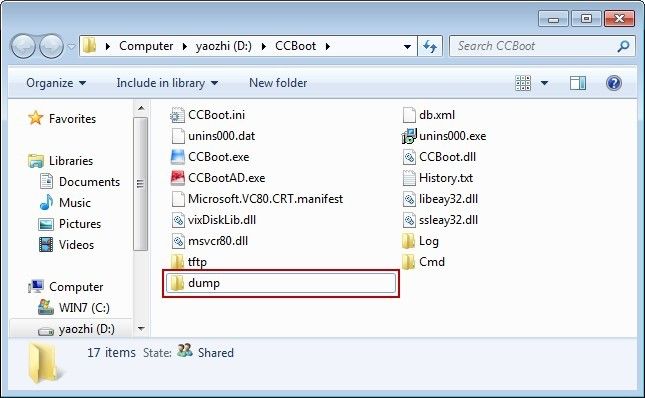Image resolution: width=645 pixels, height=398 pixels.
Task: Click the navigation pane scroll down arrow
Action: tap(141, 329)
